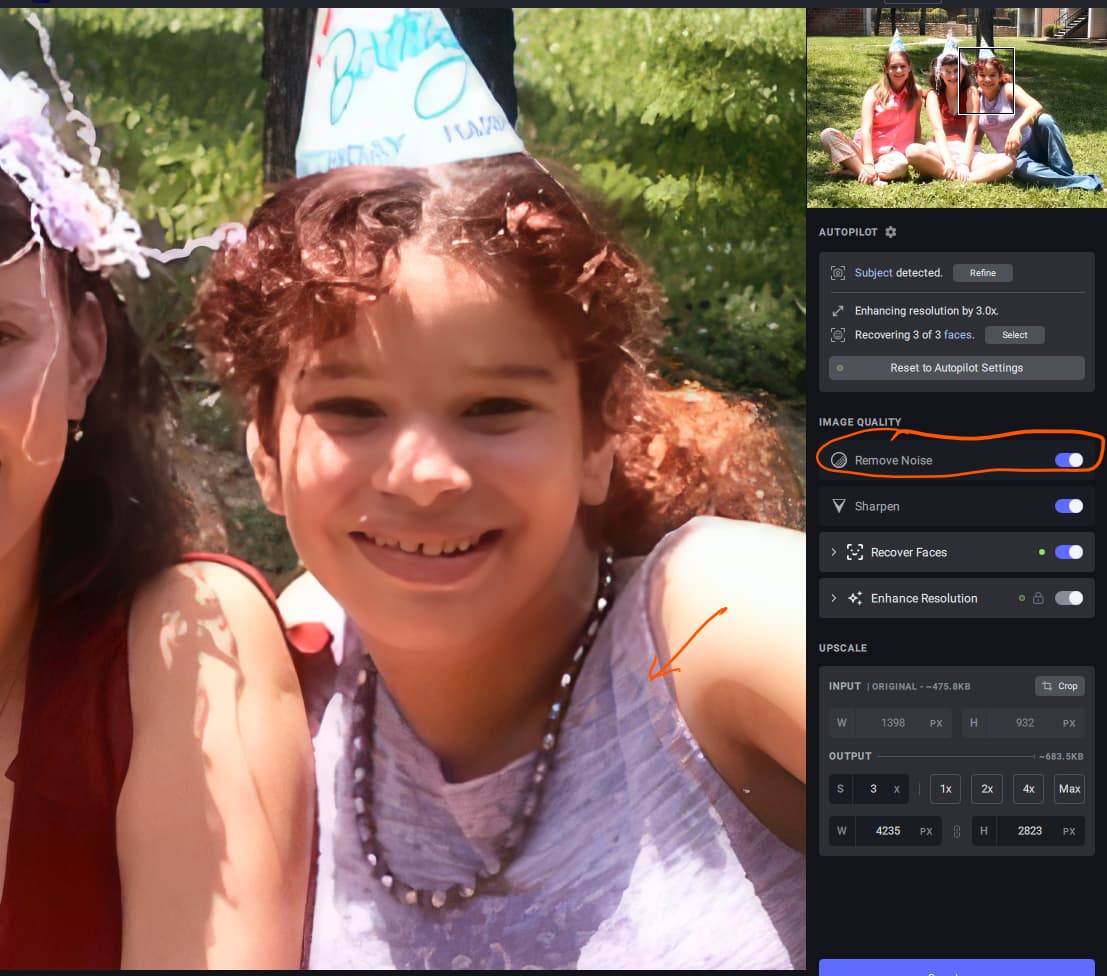
Task: Toggle the Enhance Resolution switch
Action: tap(1068, 598)
